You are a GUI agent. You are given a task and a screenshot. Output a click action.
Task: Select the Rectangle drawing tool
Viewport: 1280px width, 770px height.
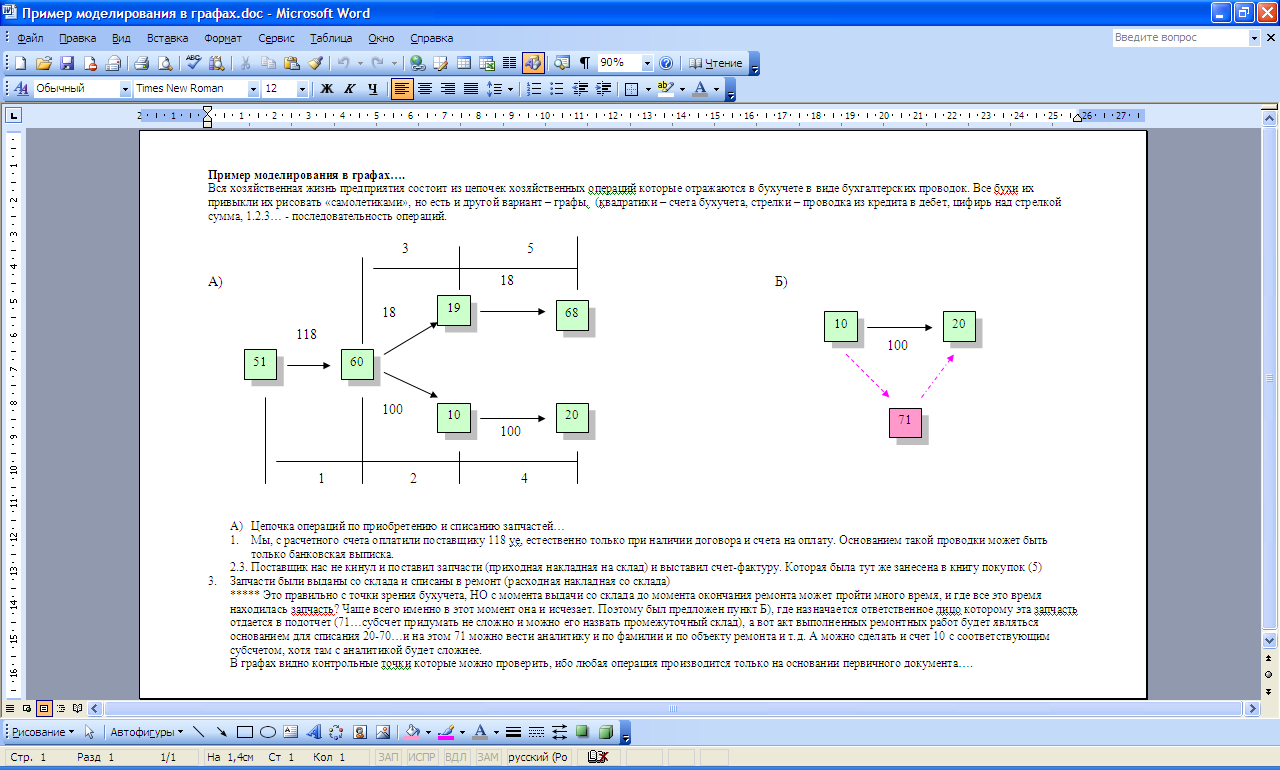(245, 732)
